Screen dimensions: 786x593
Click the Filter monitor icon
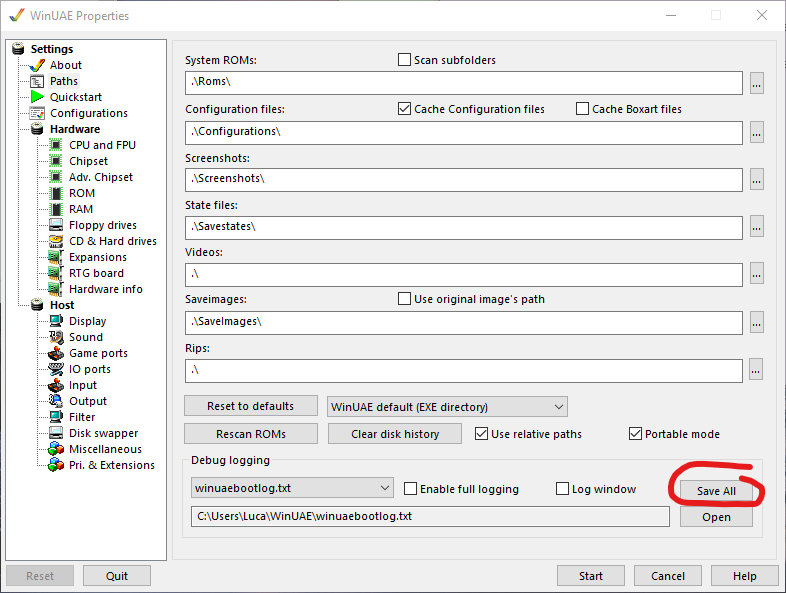[56, 417]
